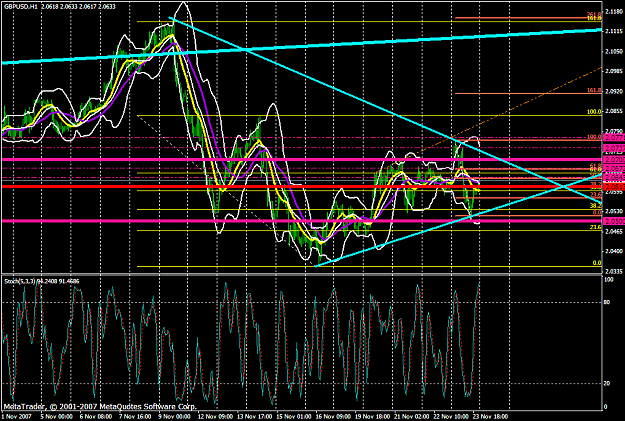Click the yellow Fibonacci 100.0 level label

[x=594, y=112]
